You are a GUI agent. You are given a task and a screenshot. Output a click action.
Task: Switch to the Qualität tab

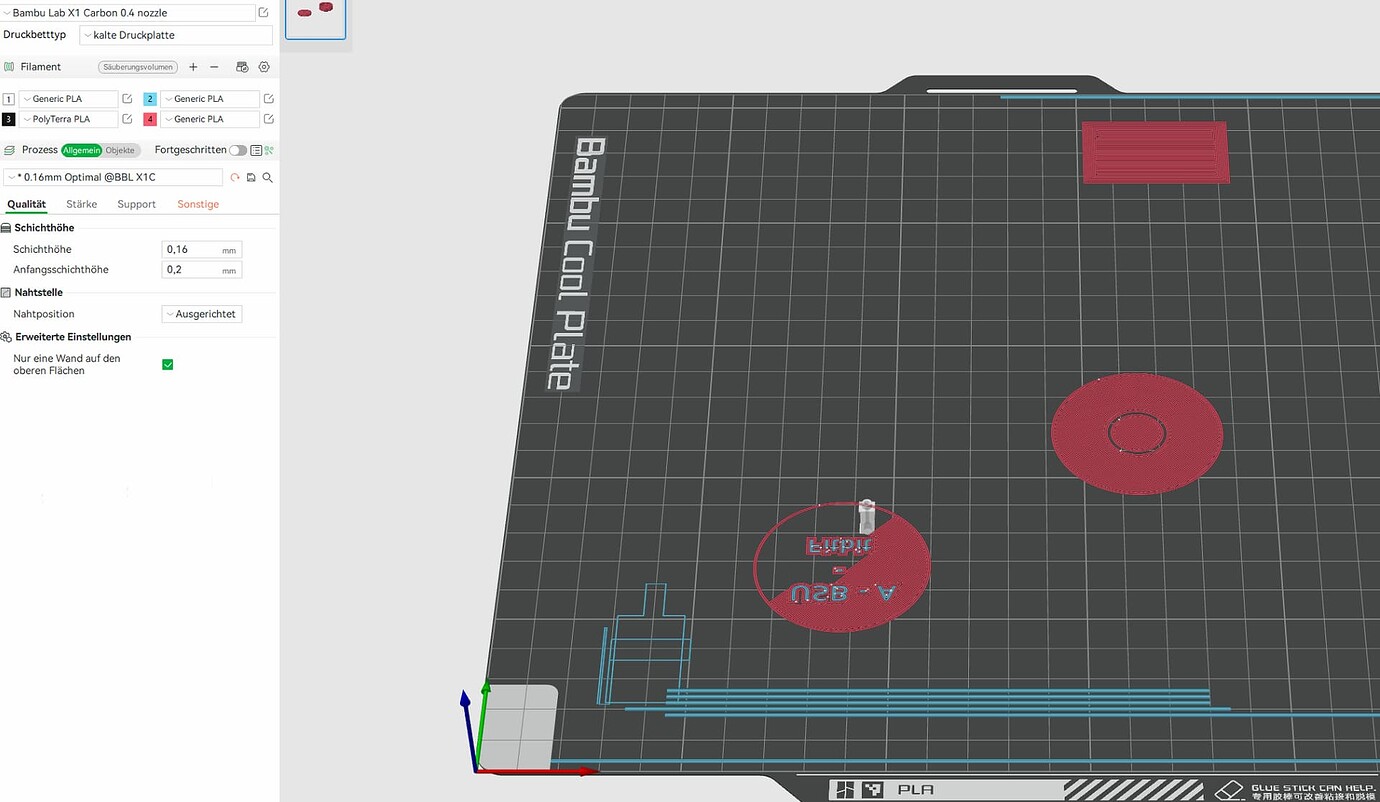pyautogui.click(x=27, y=204)
